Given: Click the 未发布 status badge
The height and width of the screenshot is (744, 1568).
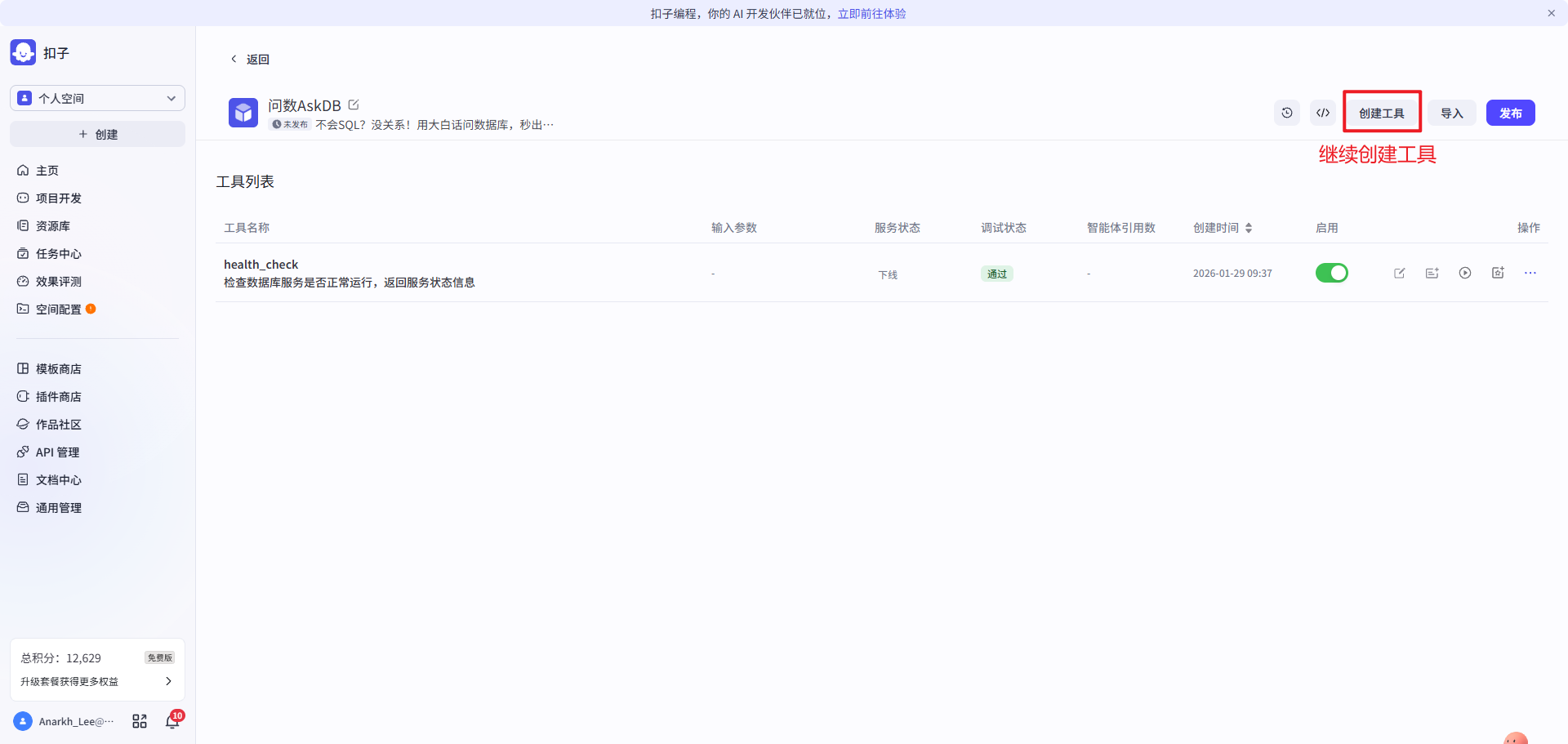Looking at the screenshot, I should [290, 124].
